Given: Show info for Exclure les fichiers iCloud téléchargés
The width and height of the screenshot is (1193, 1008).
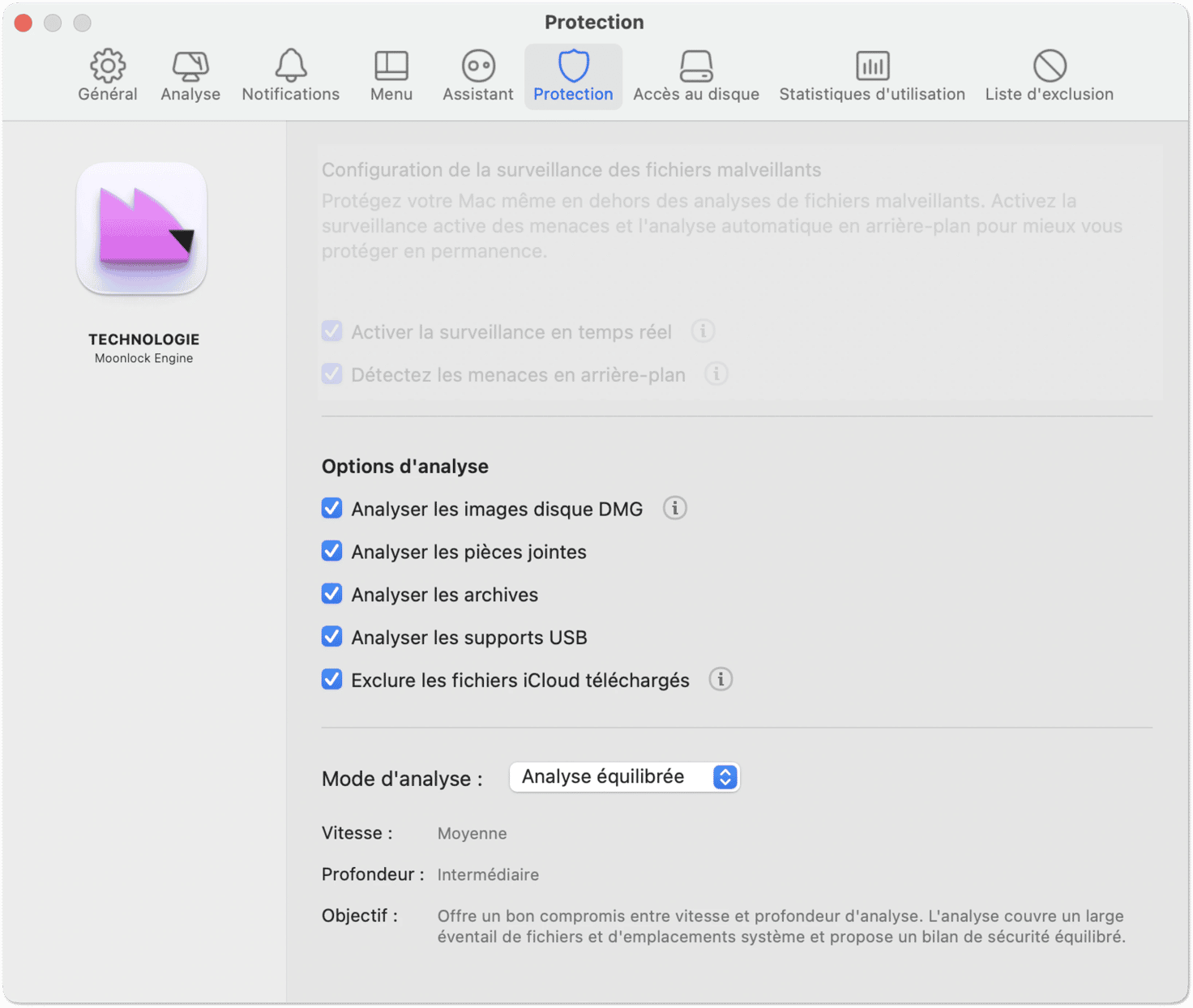Looking at the screenshot, I should 721,679.
